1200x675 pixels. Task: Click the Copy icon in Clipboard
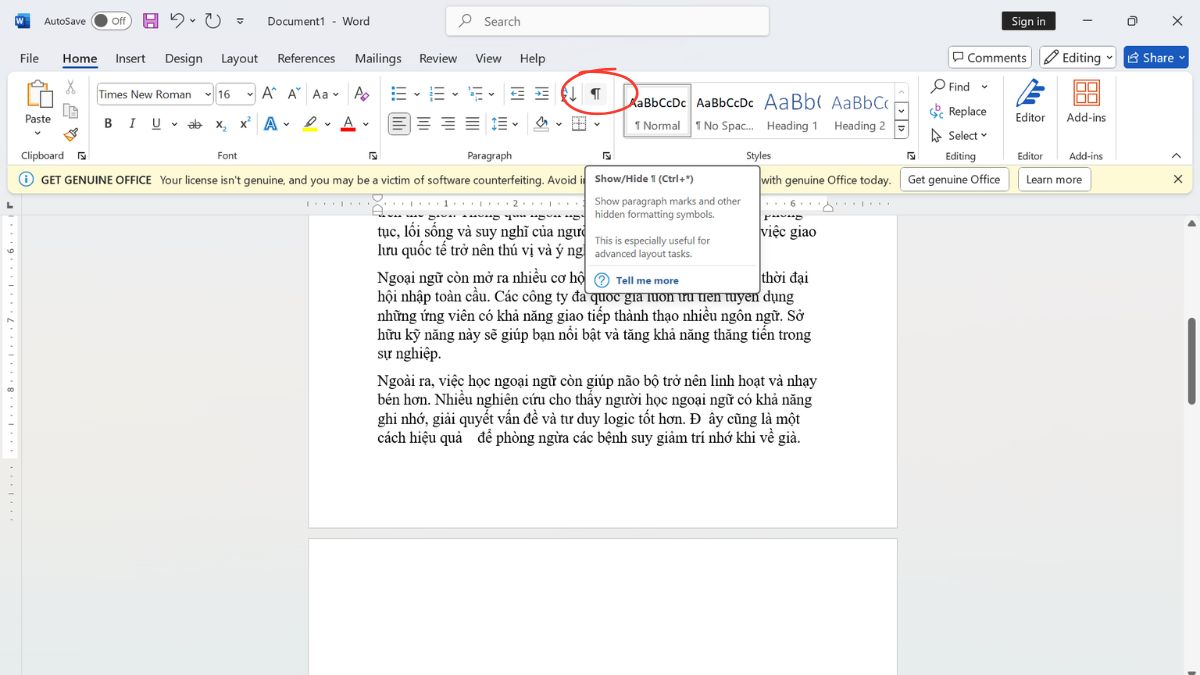tap(70, 111)
